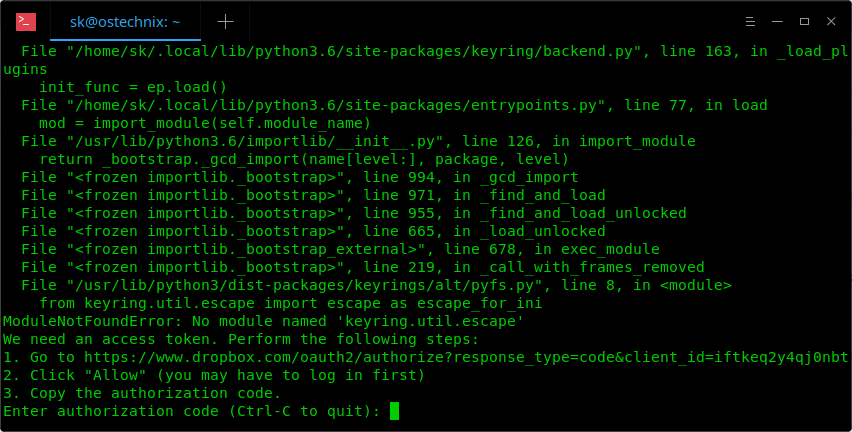Screen dimensions: 852x432
Task: Click the "from keyring.util.escape import" line
Action: [x=290, y=303]
